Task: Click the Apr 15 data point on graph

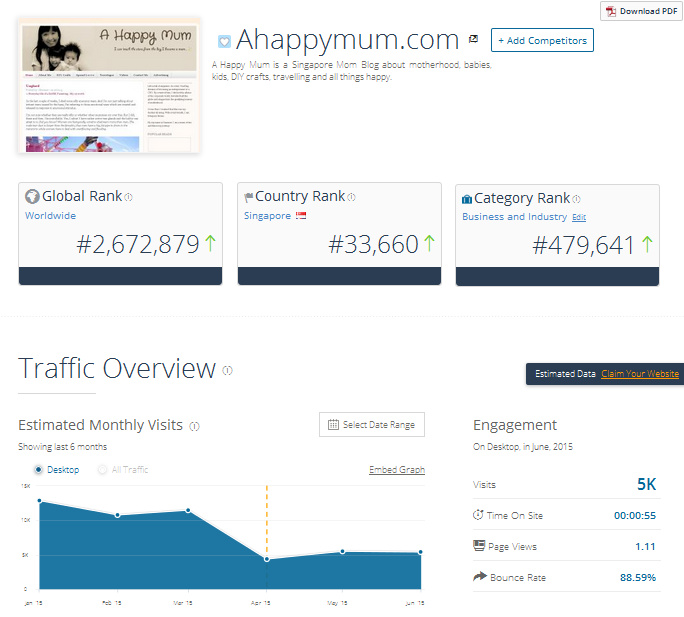Action: 267,559
